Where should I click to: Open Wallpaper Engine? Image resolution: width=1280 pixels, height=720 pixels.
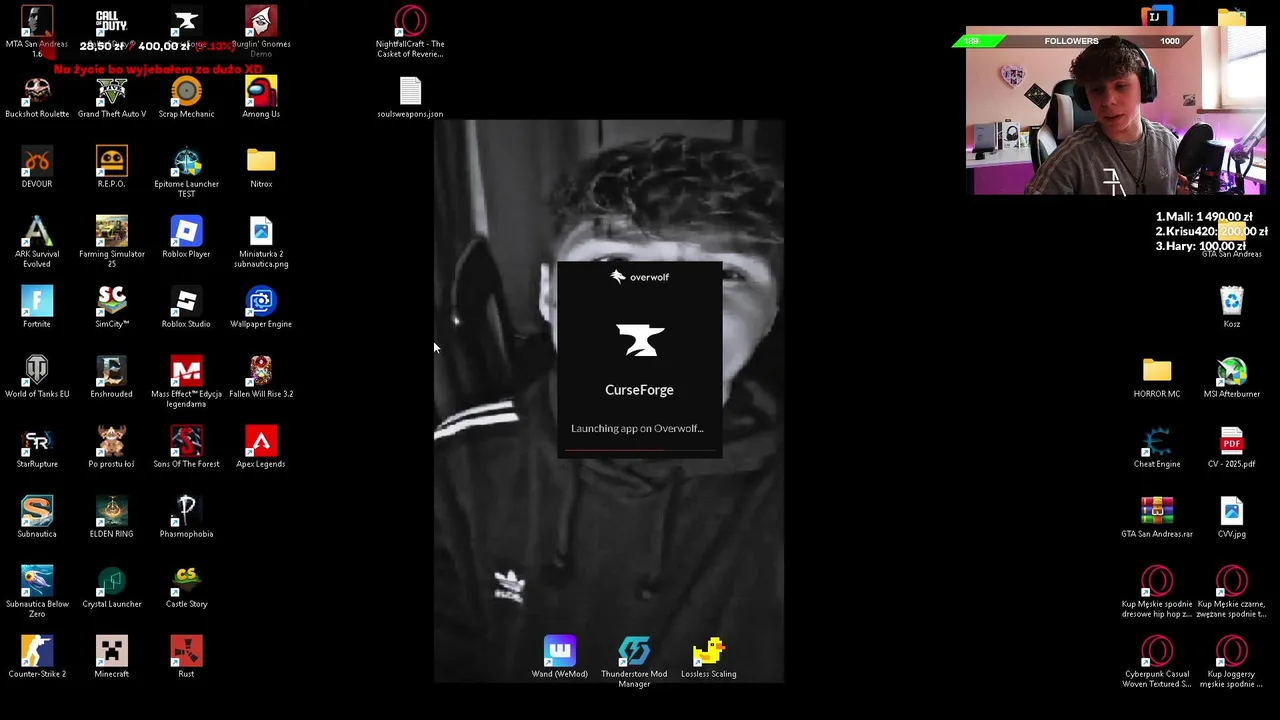tap(261, 307)
